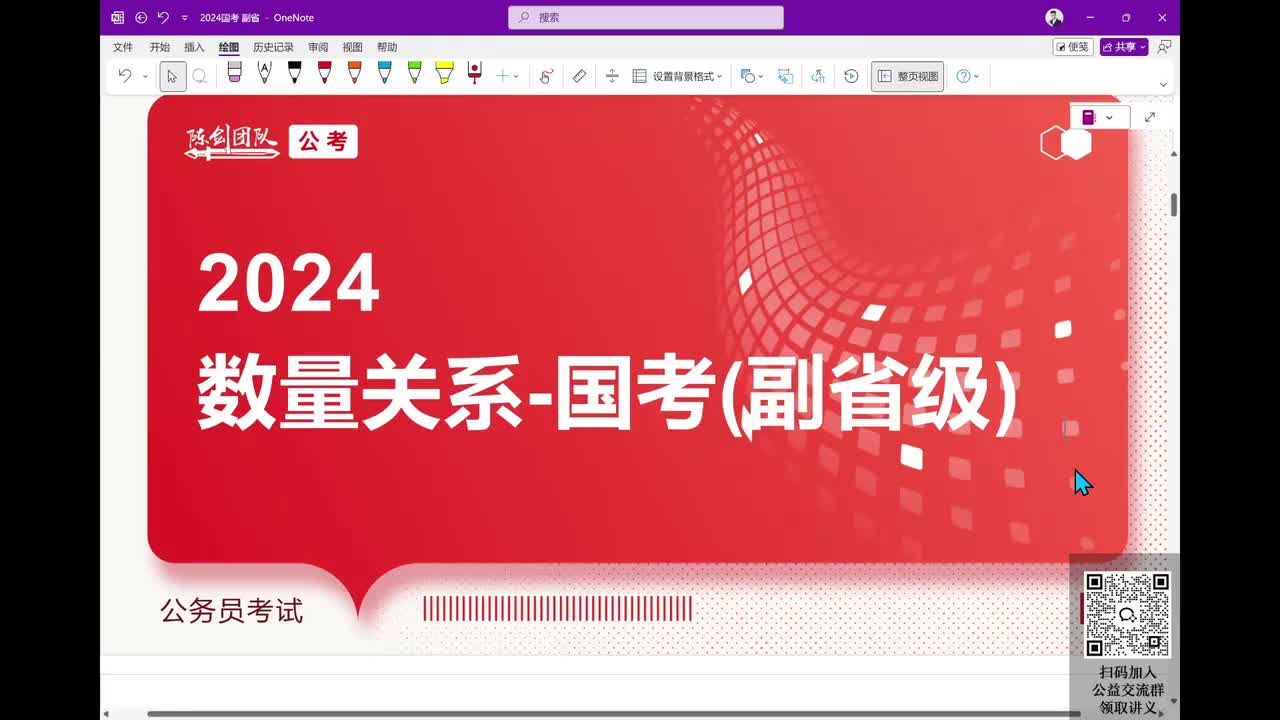Select the yellow highlighter
Viewport: 1280px width, 720px height.
tap(444, 73)
